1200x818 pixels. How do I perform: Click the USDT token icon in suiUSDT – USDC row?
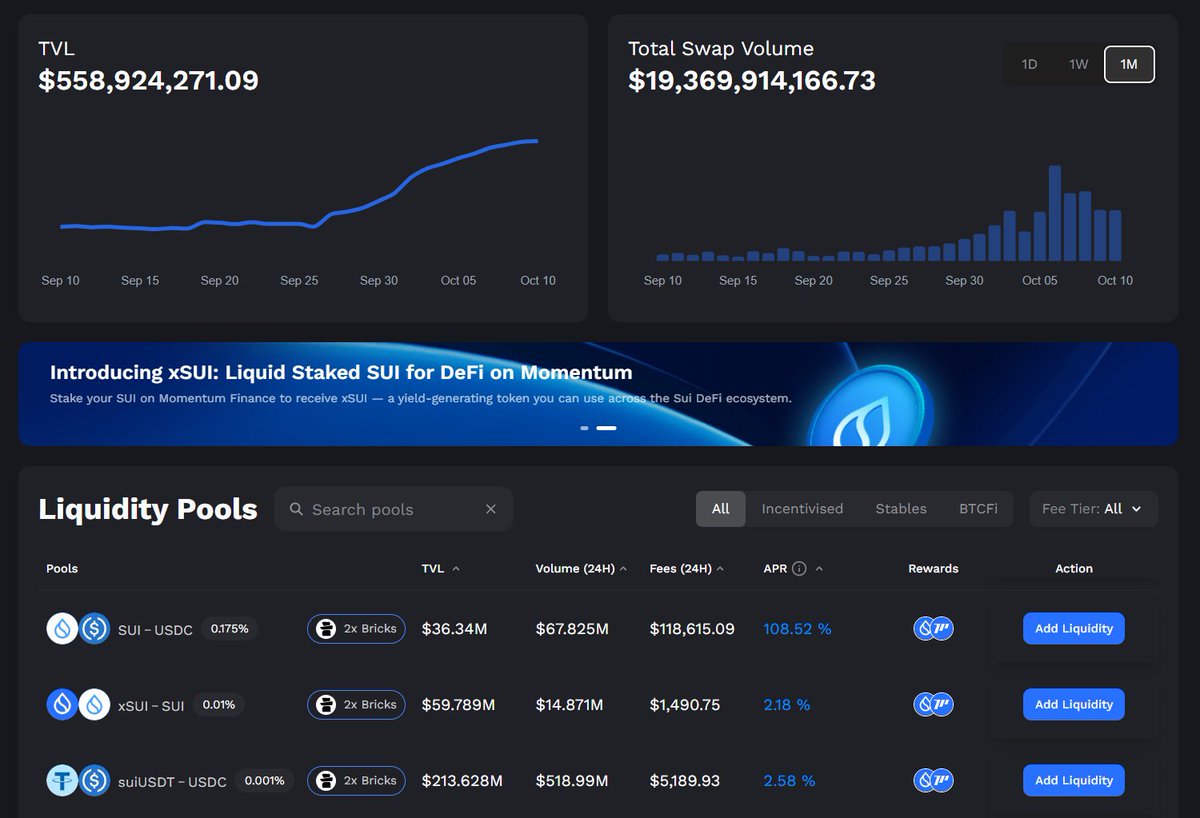click(x=62, y=780)
